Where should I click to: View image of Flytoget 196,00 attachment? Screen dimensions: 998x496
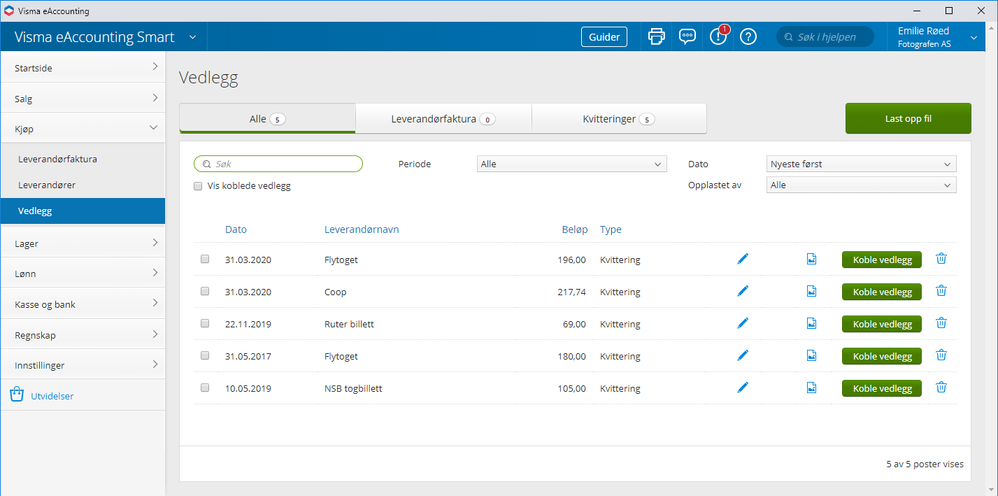[x=812, y=259]
